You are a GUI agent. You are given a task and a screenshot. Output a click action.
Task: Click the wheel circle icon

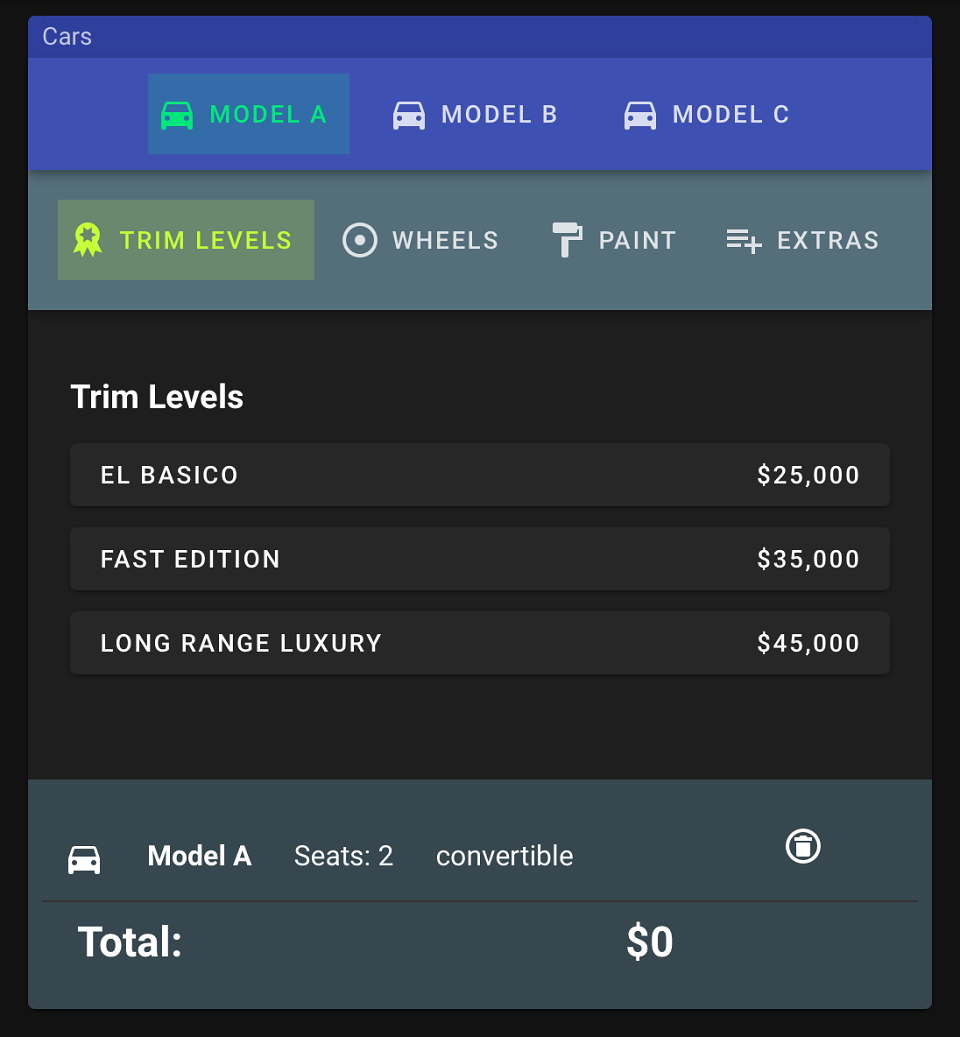click(360, 240)
